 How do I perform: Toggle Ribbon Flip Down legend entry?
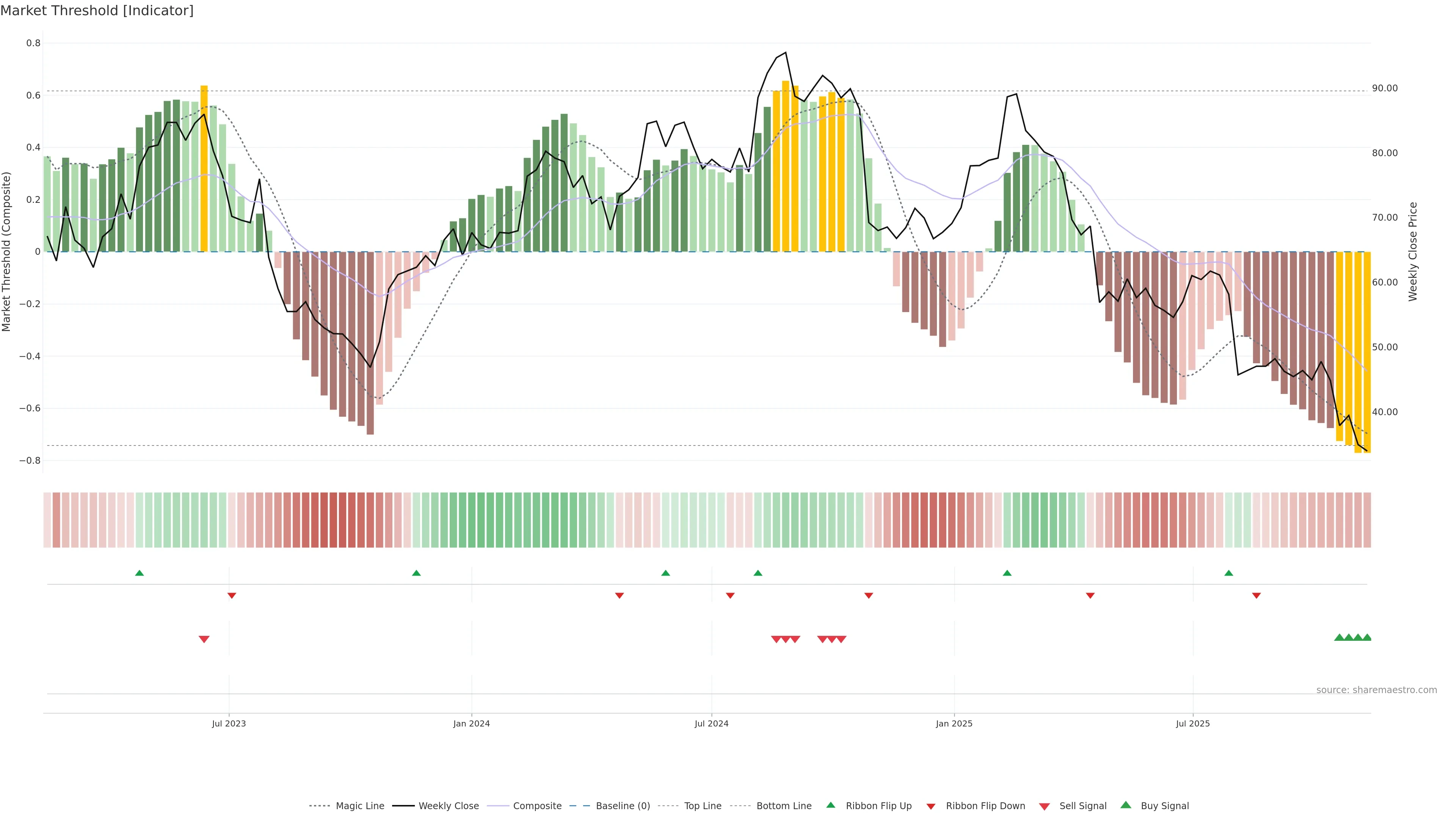(985, 806)
